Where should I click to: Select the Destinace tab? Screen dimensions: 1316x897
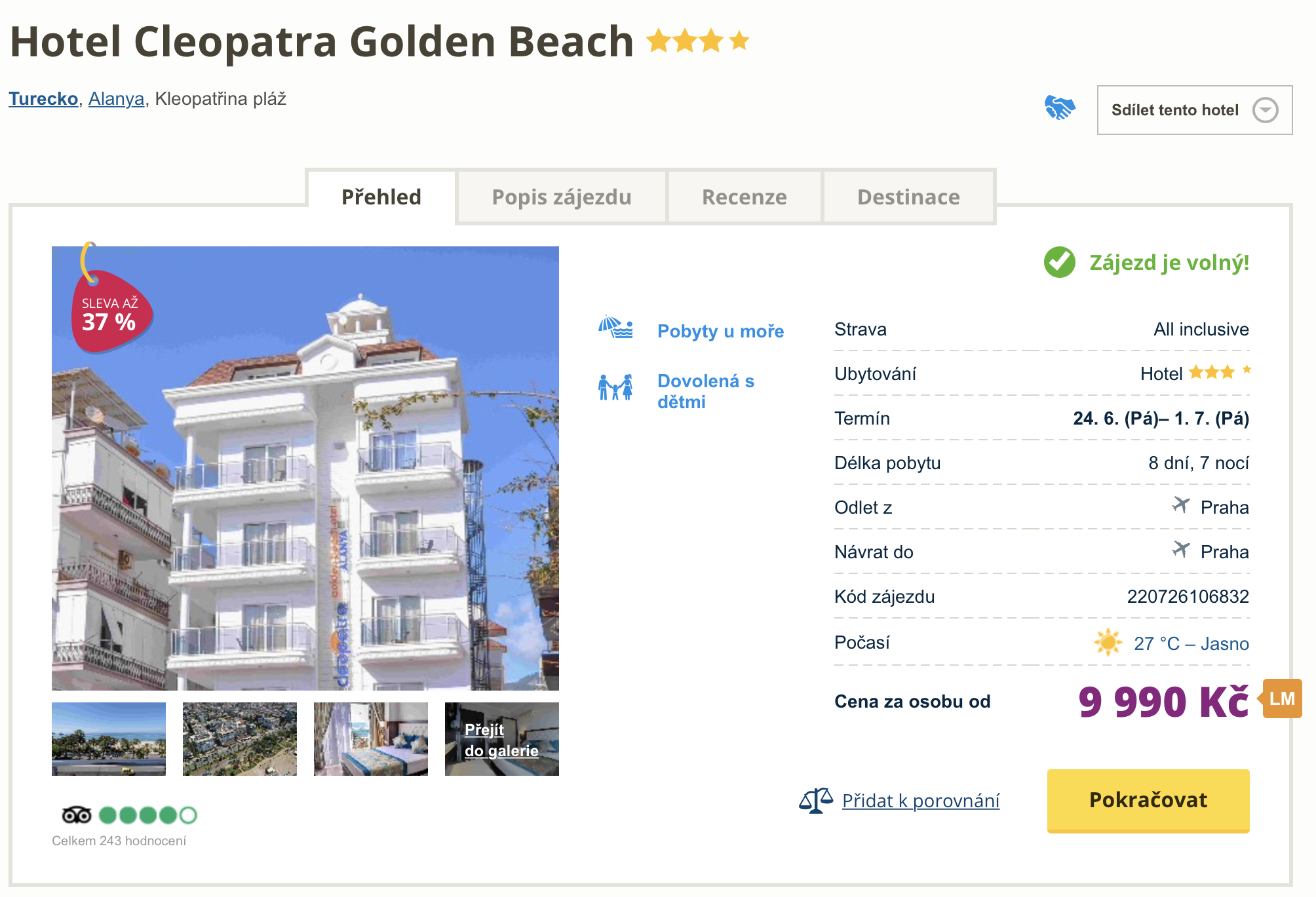(908, 197)
